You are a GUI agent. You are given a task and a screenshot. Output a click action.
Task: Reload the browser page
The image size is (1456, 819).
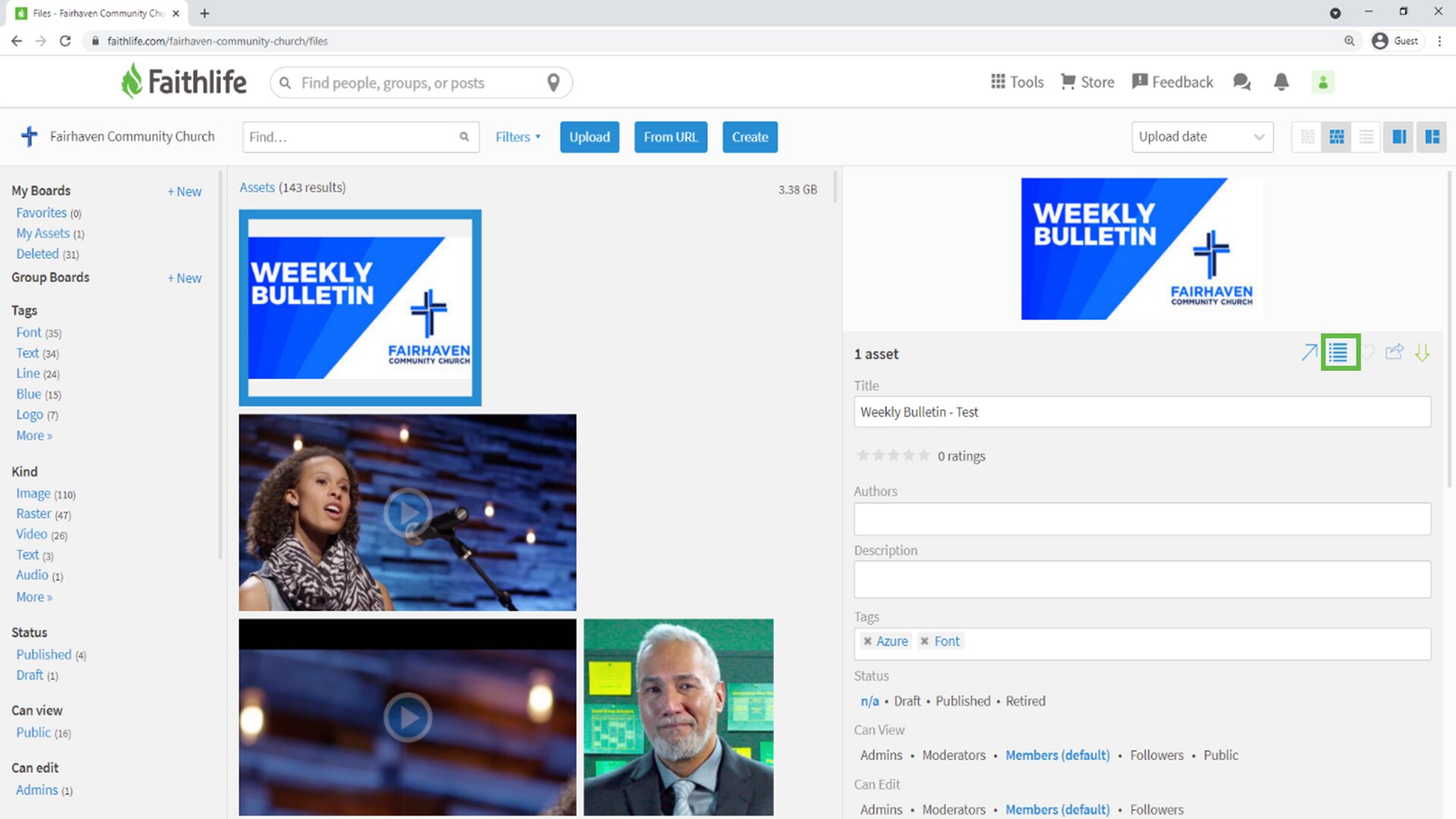point(65,41)
